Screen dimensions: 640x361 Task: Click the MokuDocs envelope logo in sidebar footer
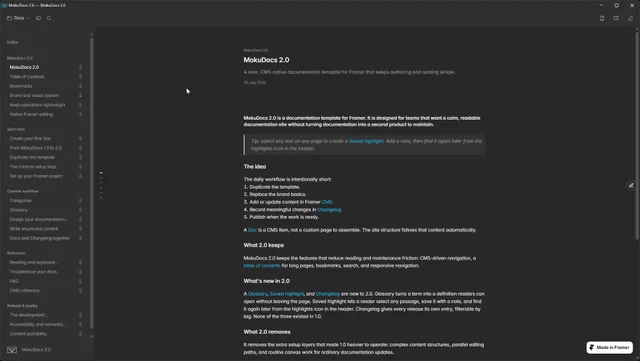click(12, 350)
